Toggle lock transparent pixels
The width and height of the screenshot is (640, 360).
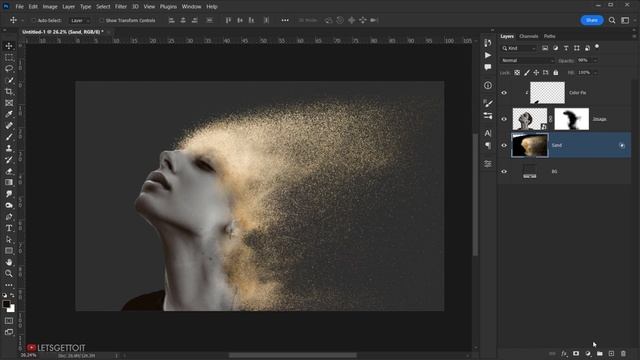click(x=517, y=73)
